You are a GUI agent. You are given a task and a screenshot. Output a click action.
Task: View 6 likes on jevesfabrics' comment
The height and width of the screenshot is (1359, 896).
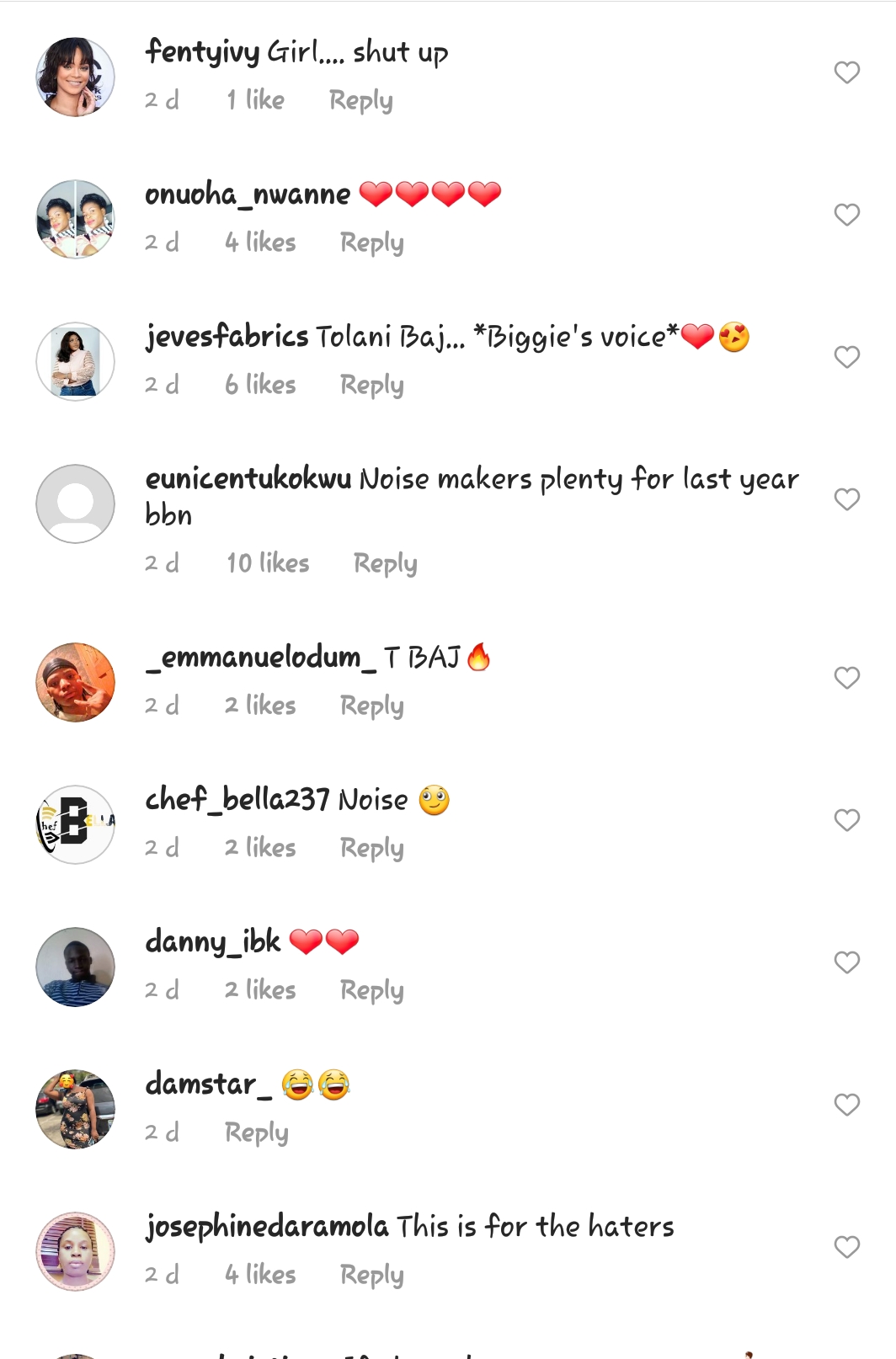[x=260, y=385]
